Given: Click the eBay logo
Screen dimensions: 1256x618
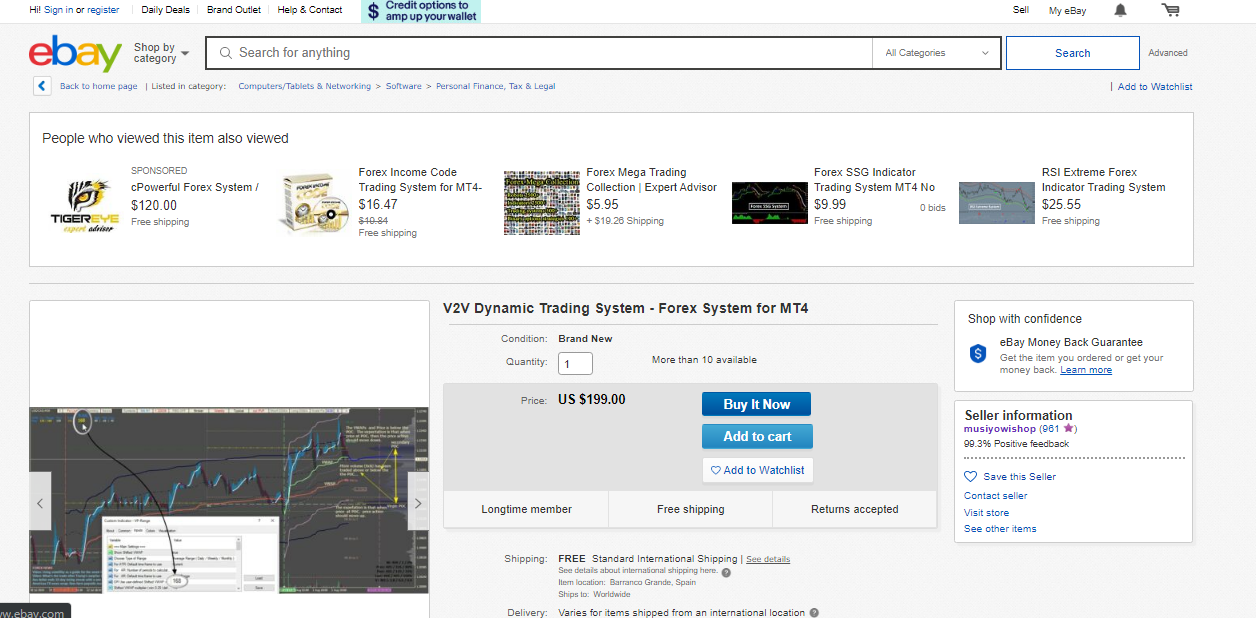Looking at the screenshot, I should point(75,53).
